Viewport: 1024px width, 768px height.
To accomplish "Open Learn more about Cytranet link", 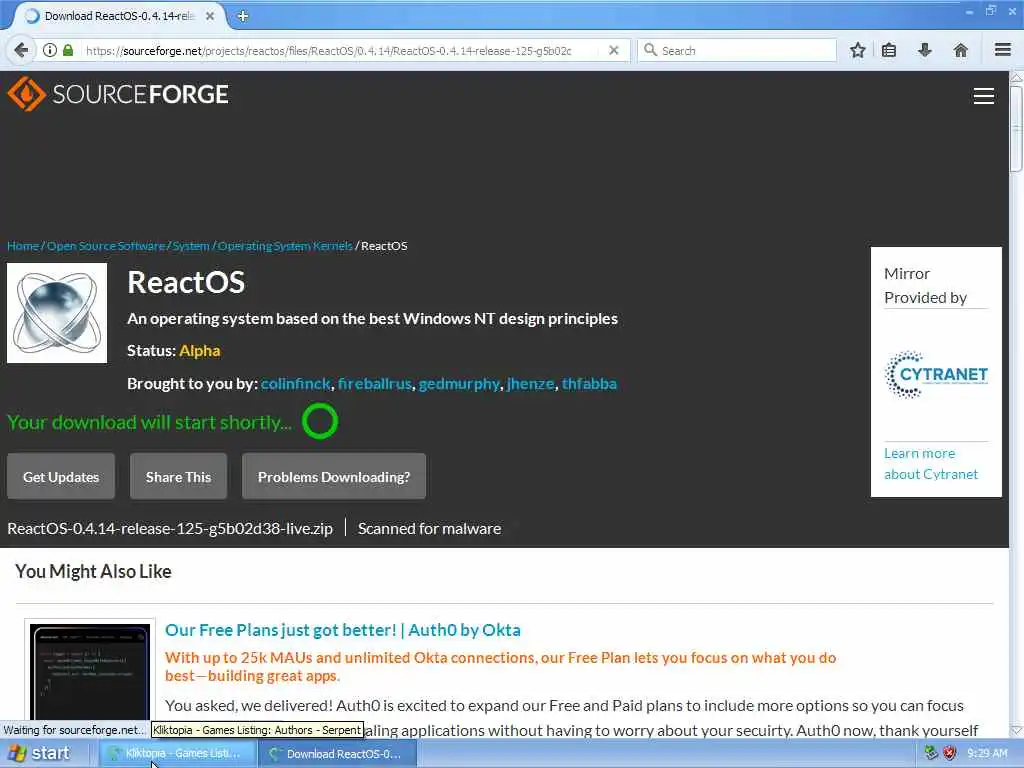I will tap(931, 464).
